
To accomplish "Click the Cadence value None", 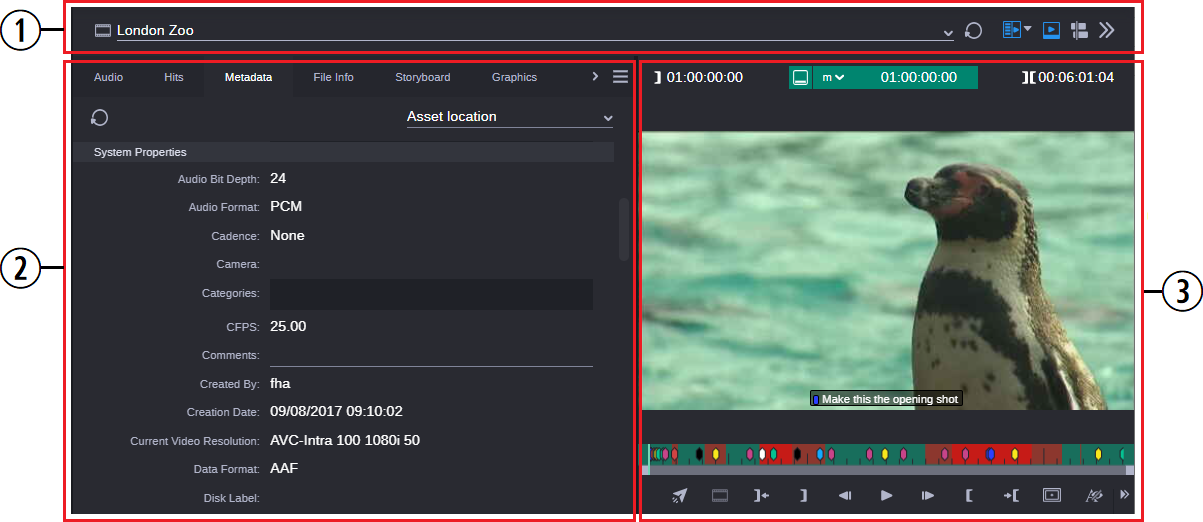I will point(287,236).
